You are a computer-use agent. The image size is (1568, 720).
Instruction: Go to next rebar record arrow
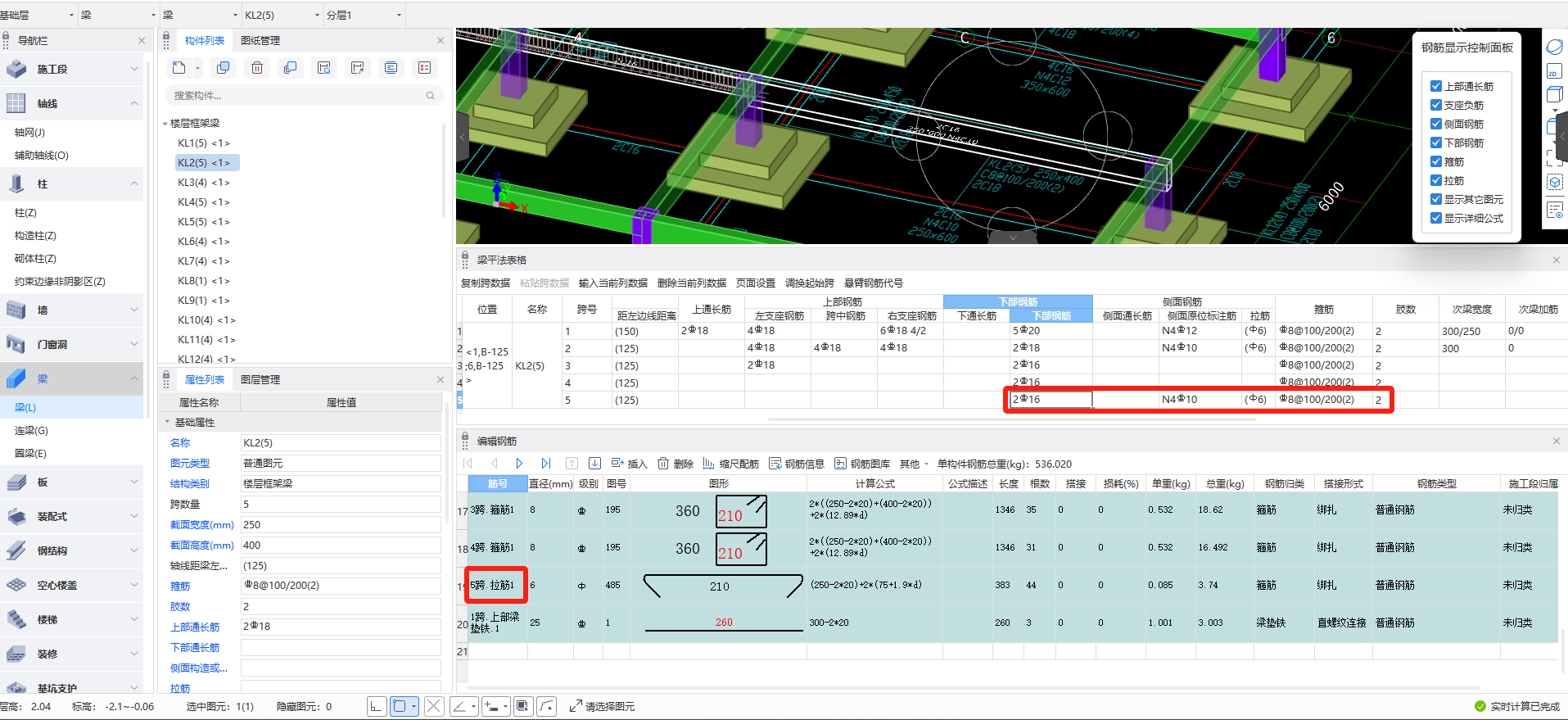pos(519,464)
